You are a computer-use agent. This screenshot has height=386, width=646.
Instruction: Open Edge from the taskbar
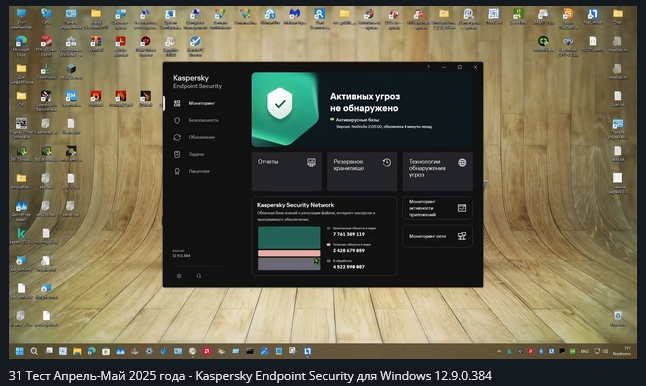click(91, 351)
